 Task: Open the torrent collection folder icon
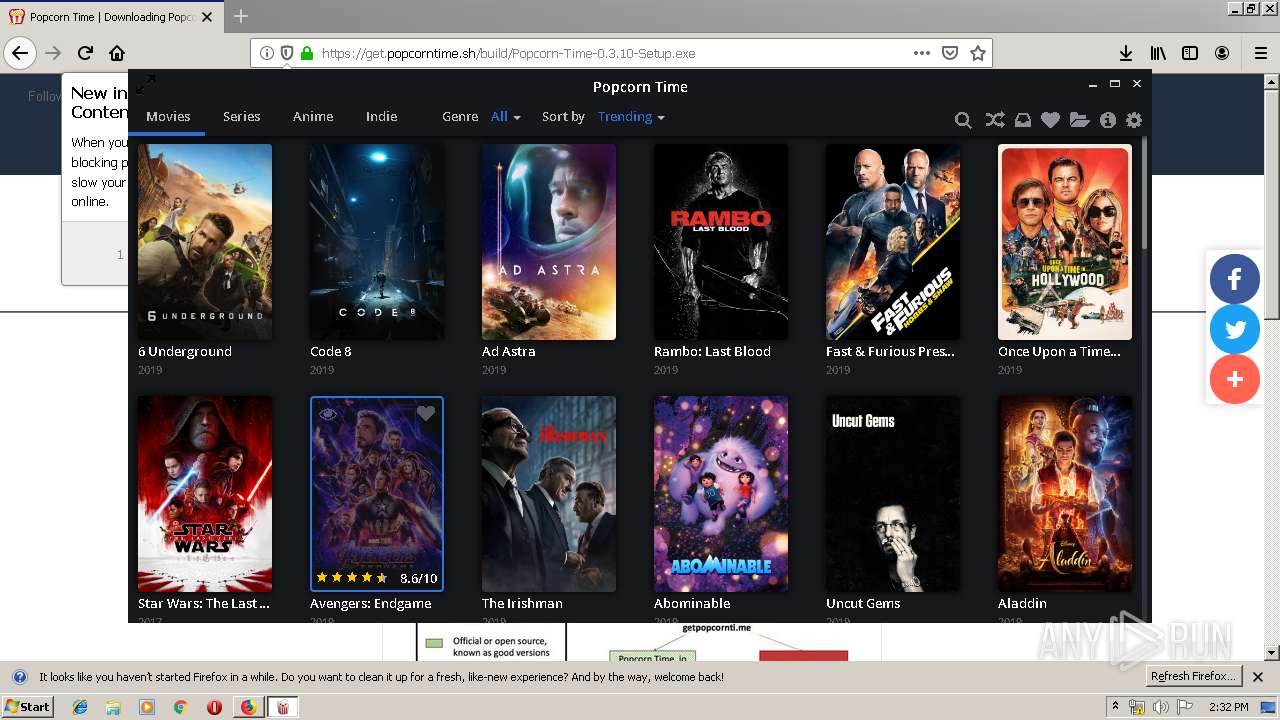click(x=1079, y=120)
